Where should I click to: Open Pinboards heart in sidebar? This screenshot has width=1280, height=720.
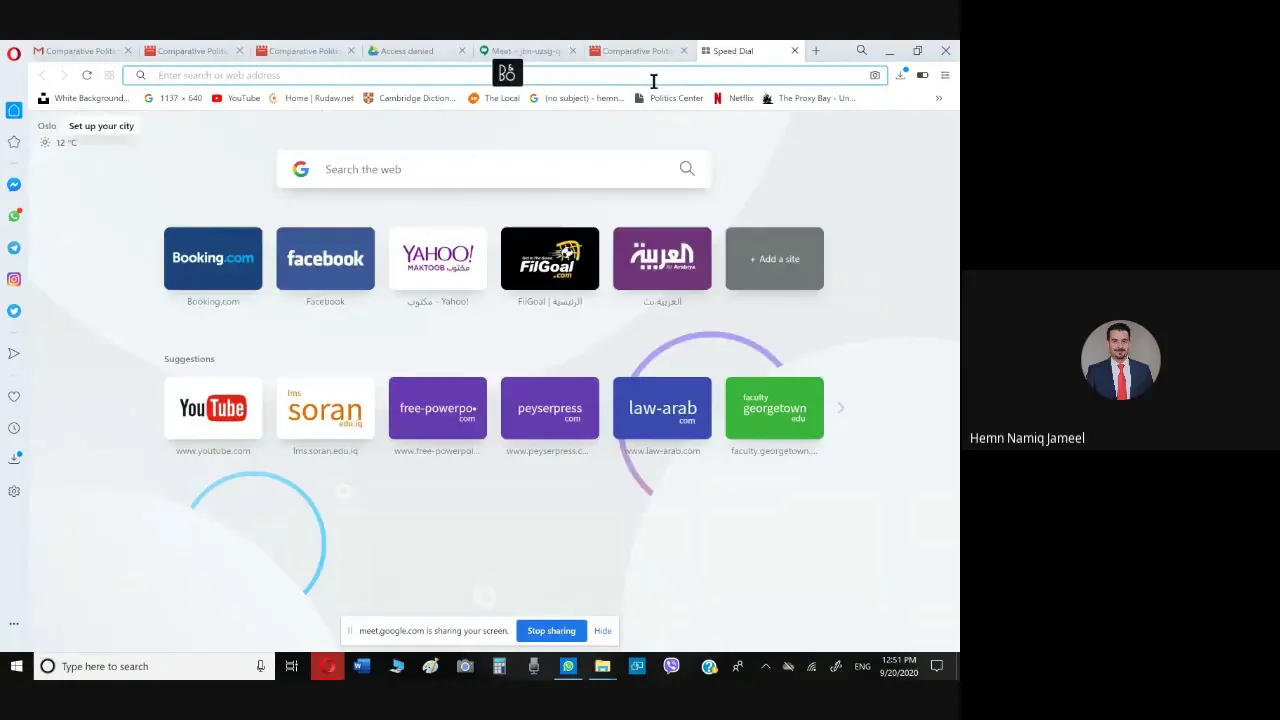[x=14, y=397]
